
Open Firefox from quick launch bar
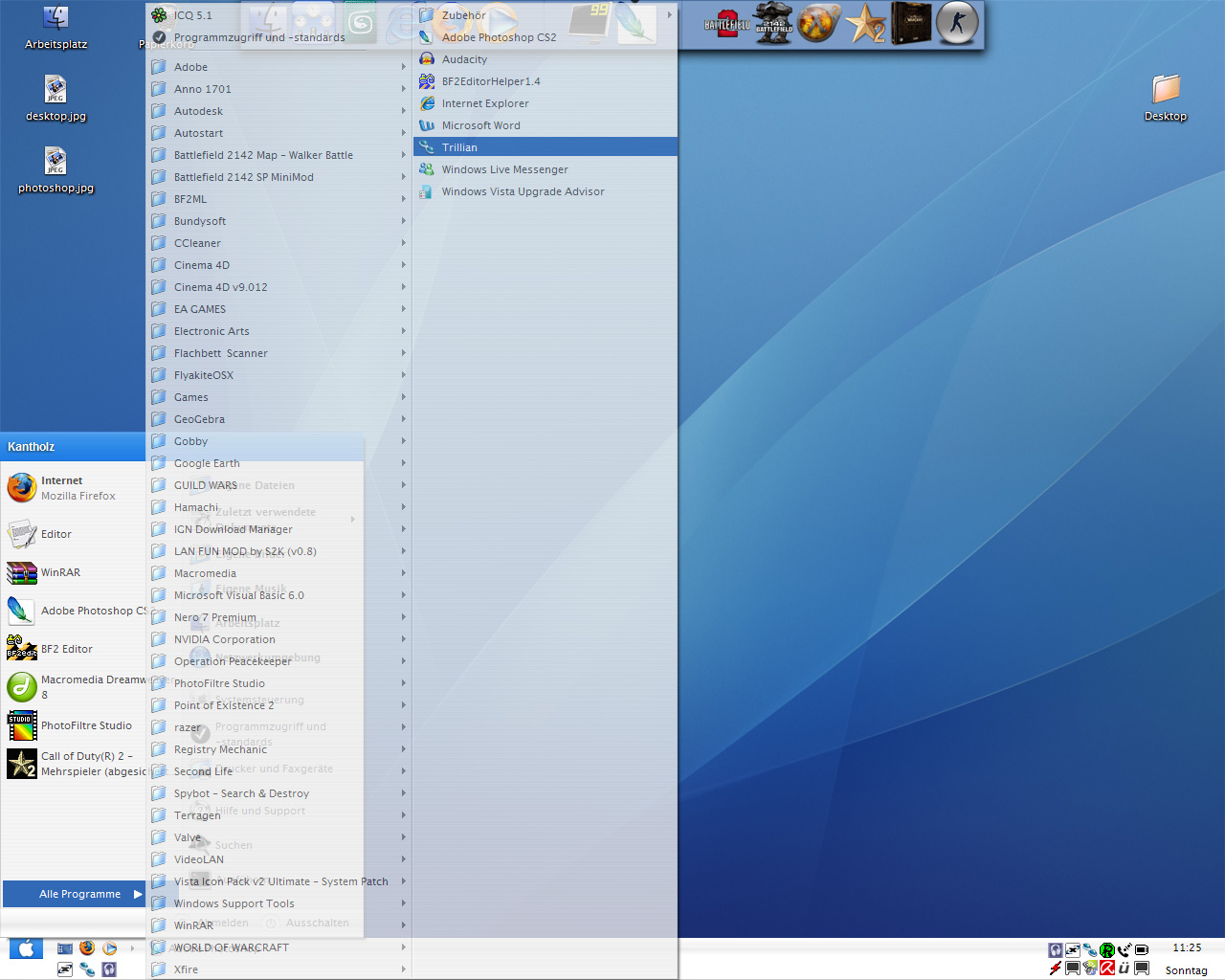point(87,948)
